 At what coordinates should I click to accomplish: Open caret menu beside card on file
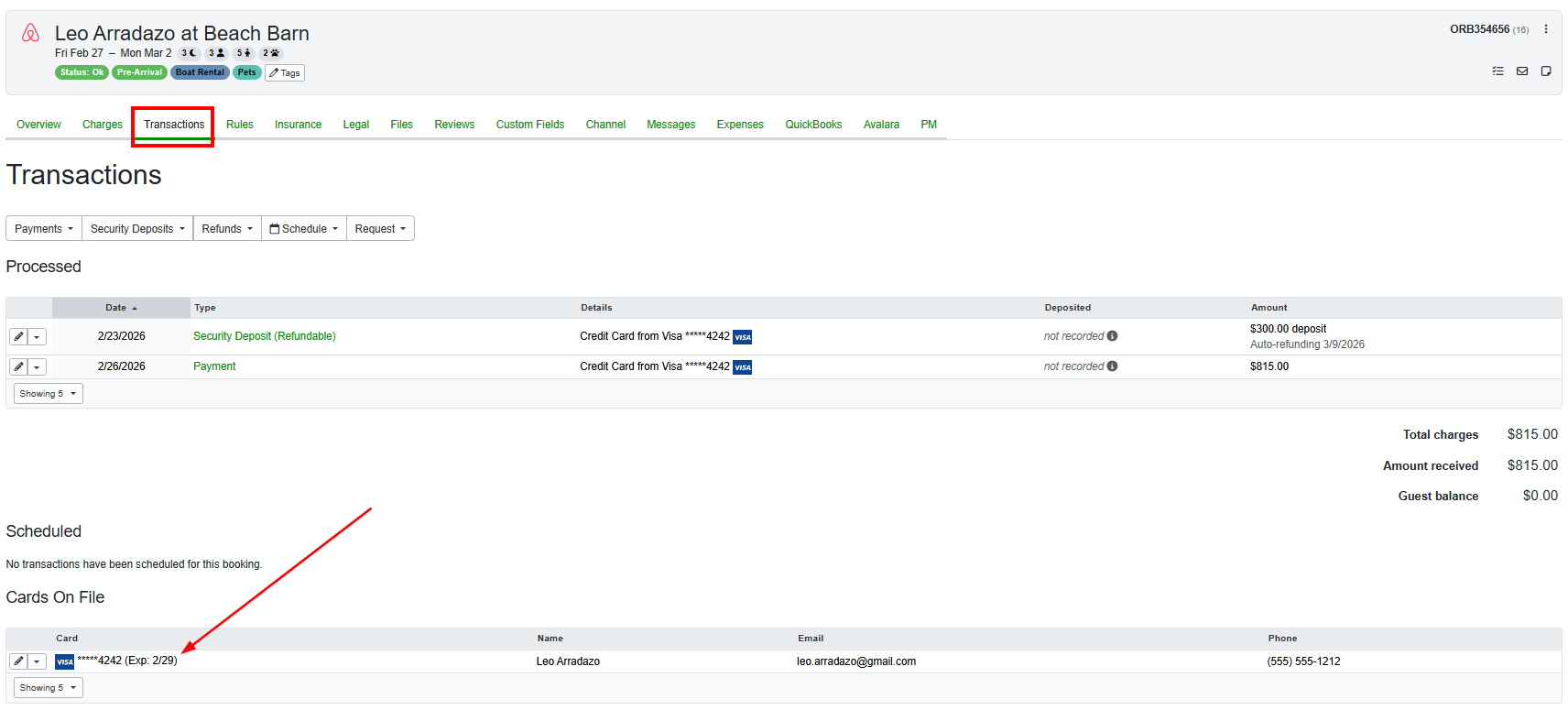coord(37,661)
